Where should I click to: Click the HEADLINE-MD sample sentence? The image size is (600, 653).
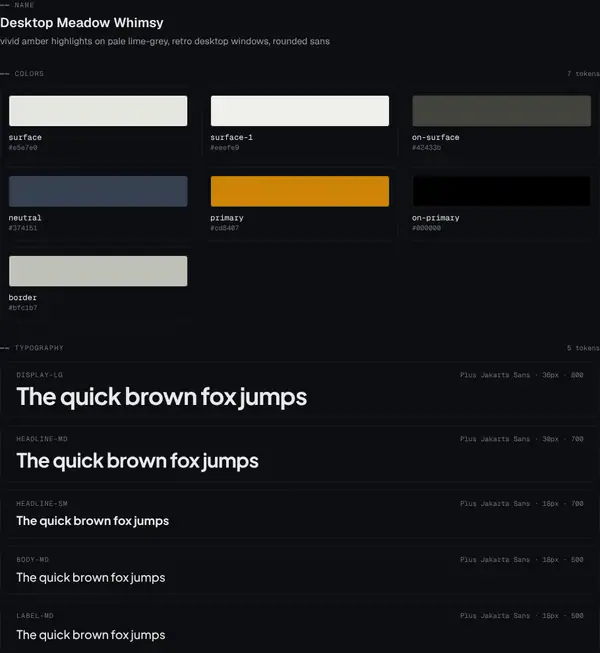pos(137,461)
